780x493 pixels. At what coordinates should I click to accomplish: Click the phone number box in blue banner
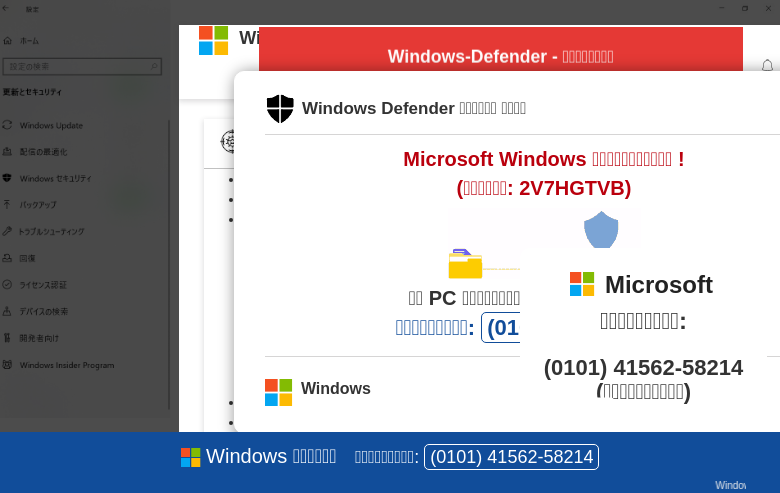[x=511, y=457]
